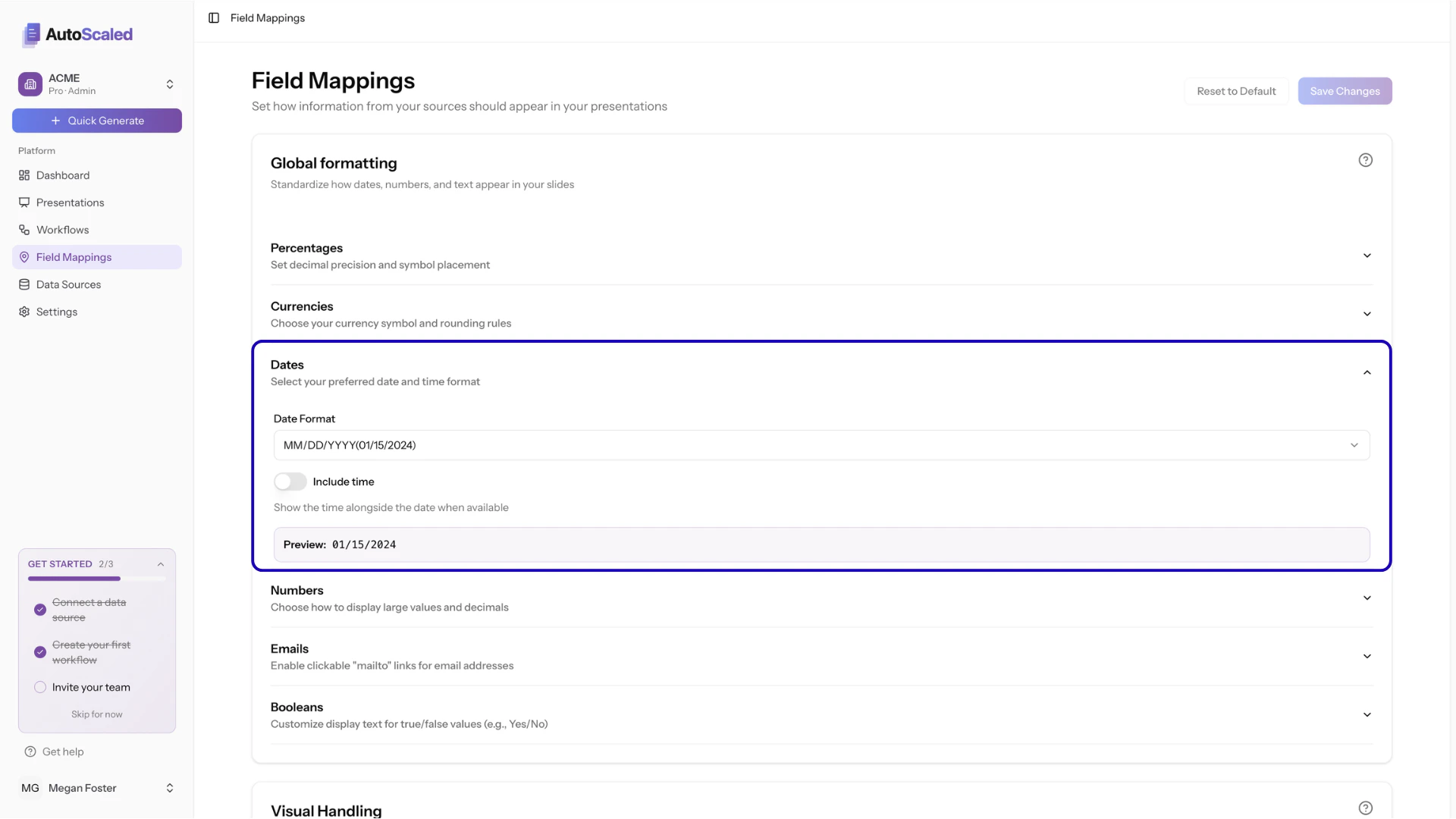
Task: Open the Megan Foster account menu
Action: click(96, 788)
